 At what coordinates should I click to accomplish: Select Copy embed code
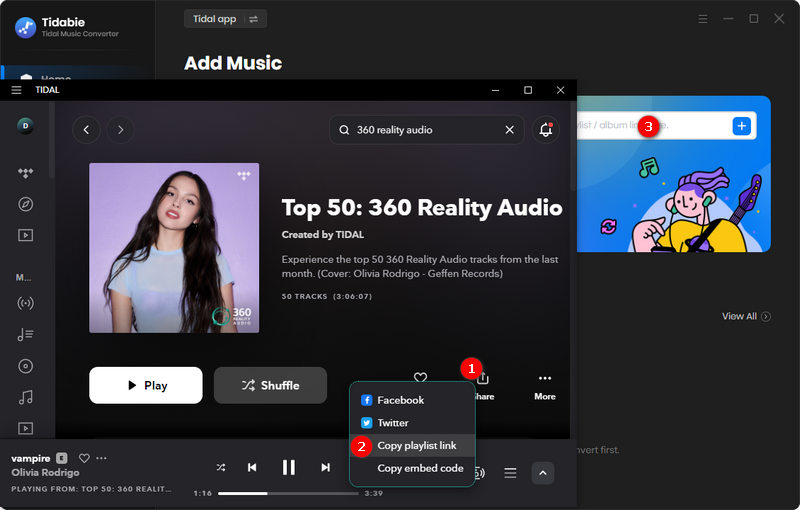[x=412, y=468]
